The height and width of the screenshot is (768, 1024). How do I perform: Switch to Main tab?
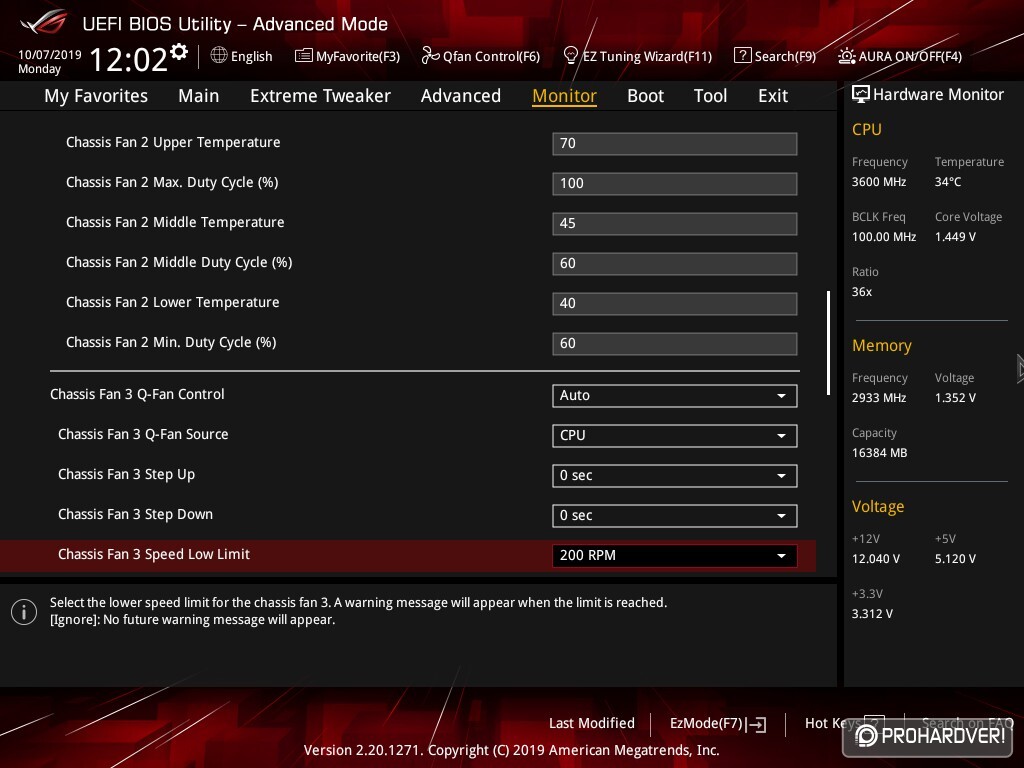(x=199, y=96)
